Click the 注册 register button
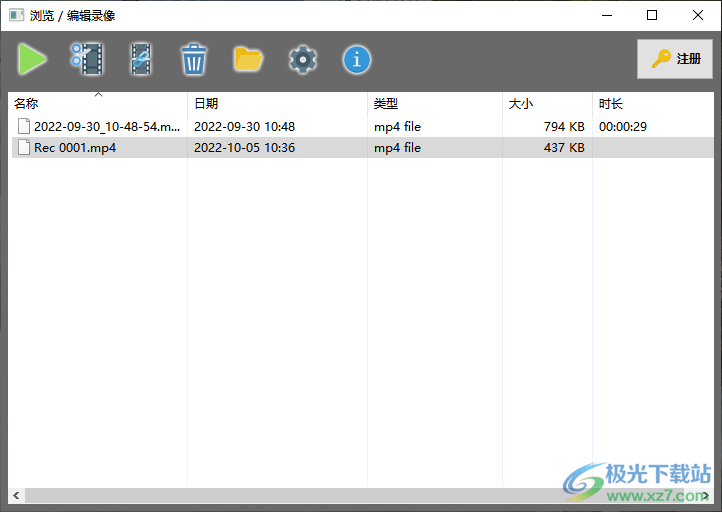This screenshot has width=722, height=512. coord(675,59)
